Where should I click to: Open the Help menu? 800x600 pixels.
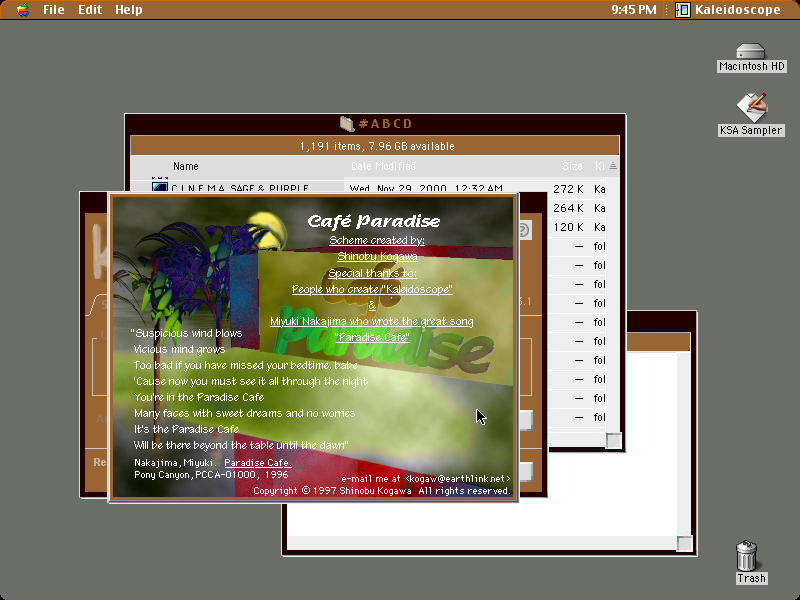129,10
